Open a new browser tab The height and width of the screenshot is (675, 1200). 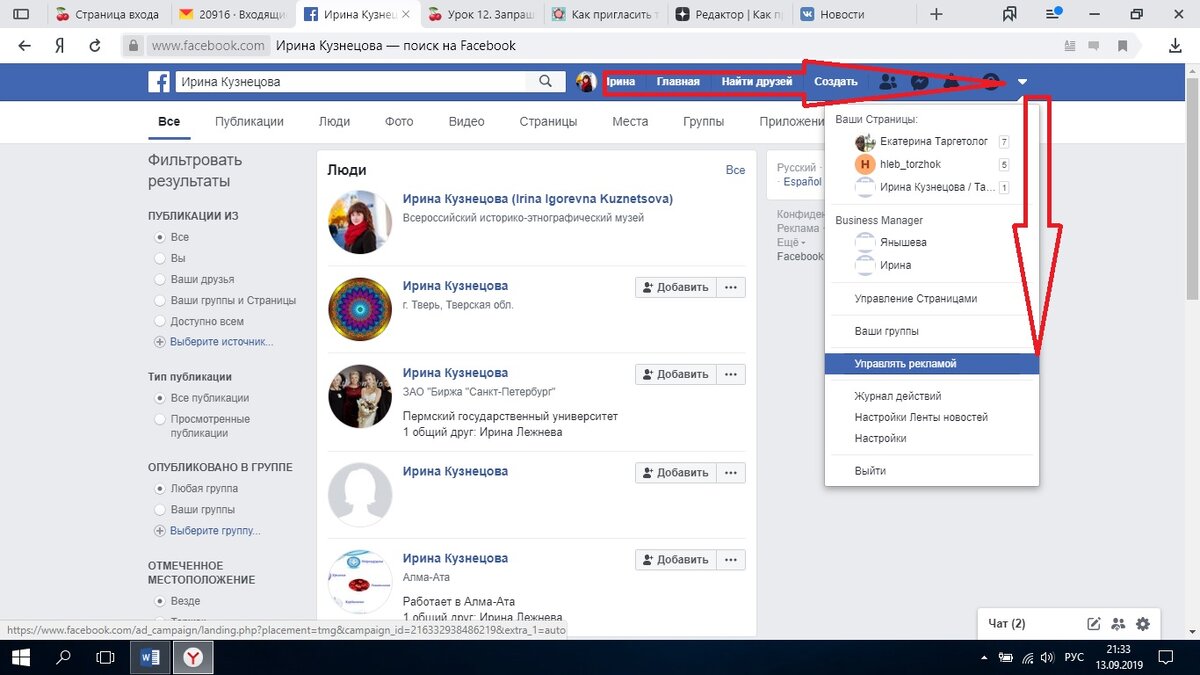coord(936,15)
